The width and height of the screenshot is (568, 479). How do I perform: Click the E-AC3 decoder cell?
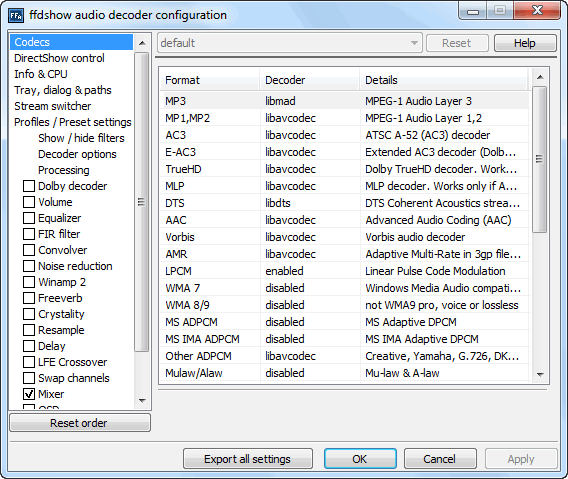310,152
